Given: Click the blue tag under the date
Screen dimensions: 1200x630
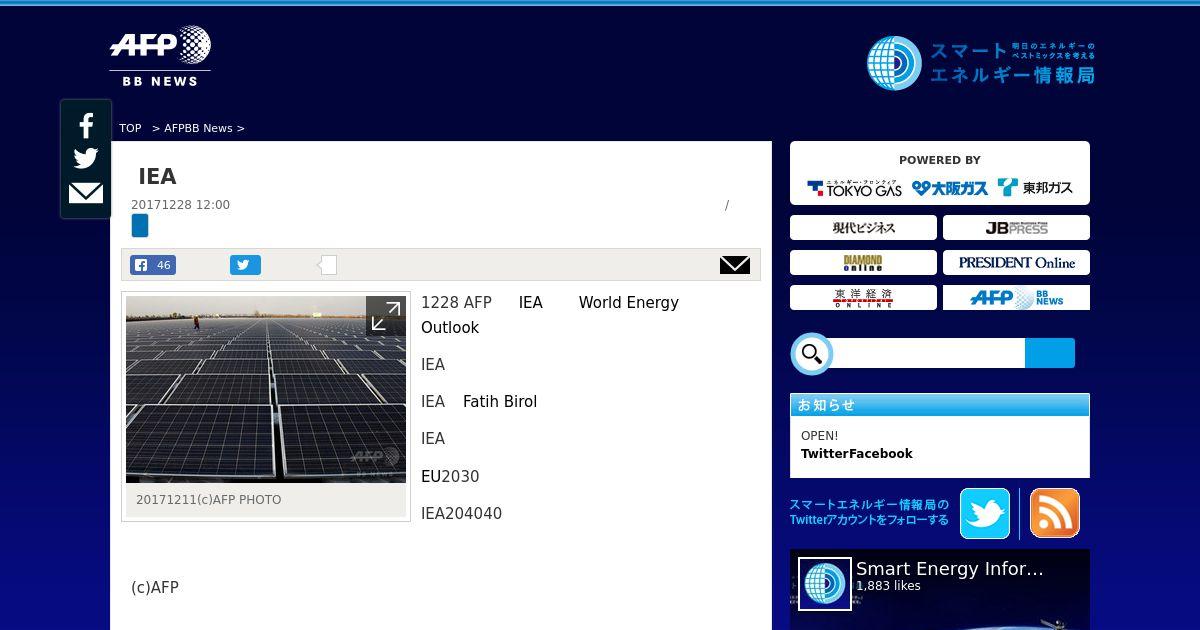Looking at the screenshot, I should click(x=140, y=226).
